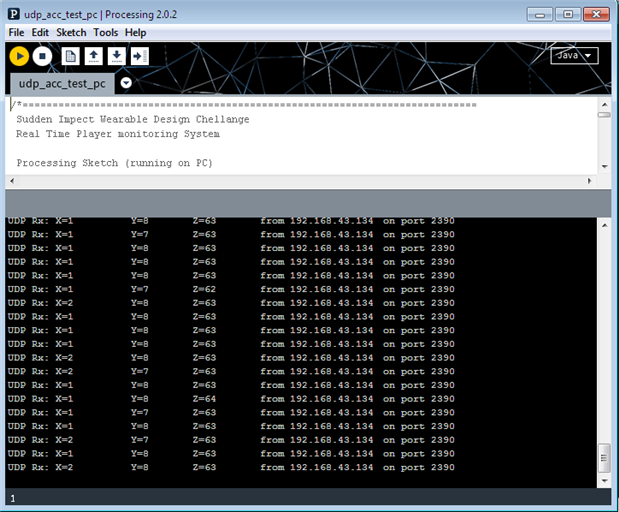Minimize the Processing window

540,15
